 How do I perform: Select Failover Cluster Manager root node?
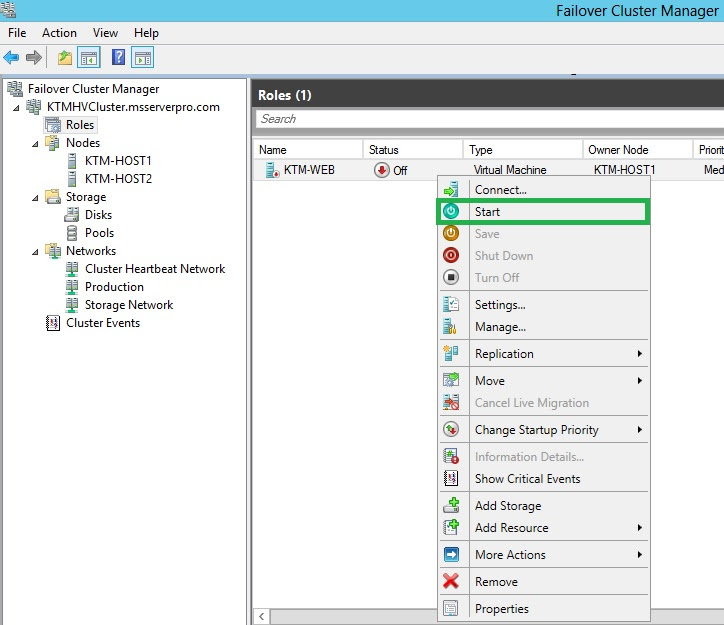click(93, 89)
